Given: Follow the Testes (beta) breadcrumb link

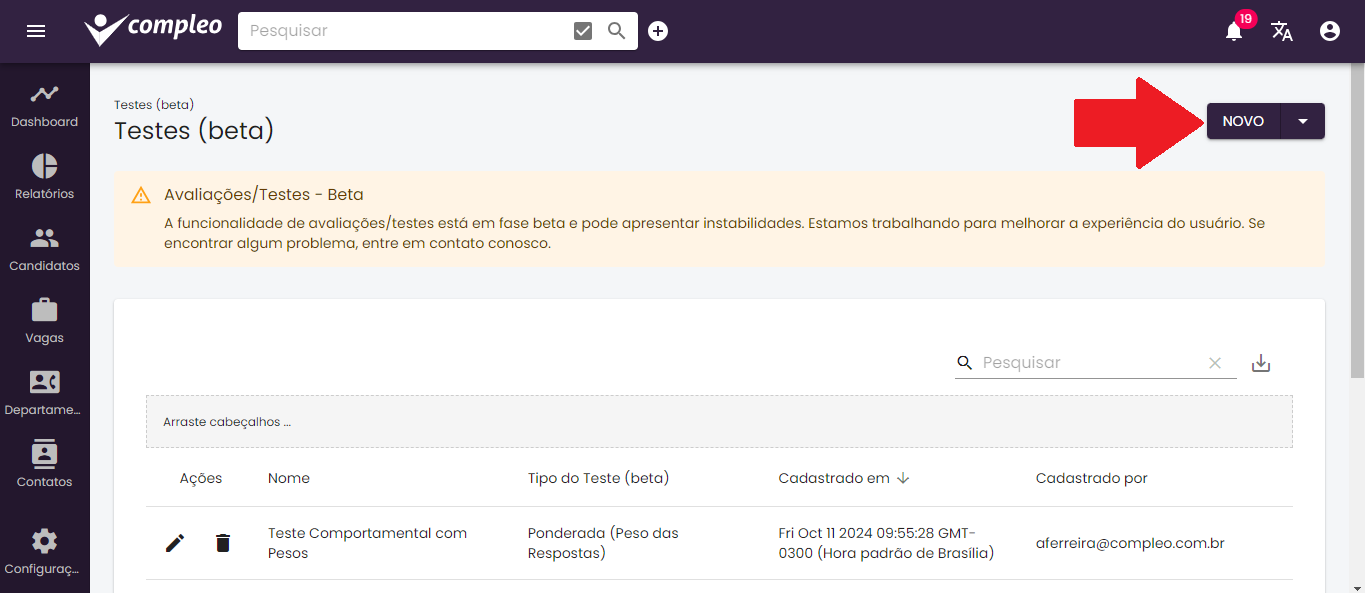Looking at the screenshot, I should point(154,104).
